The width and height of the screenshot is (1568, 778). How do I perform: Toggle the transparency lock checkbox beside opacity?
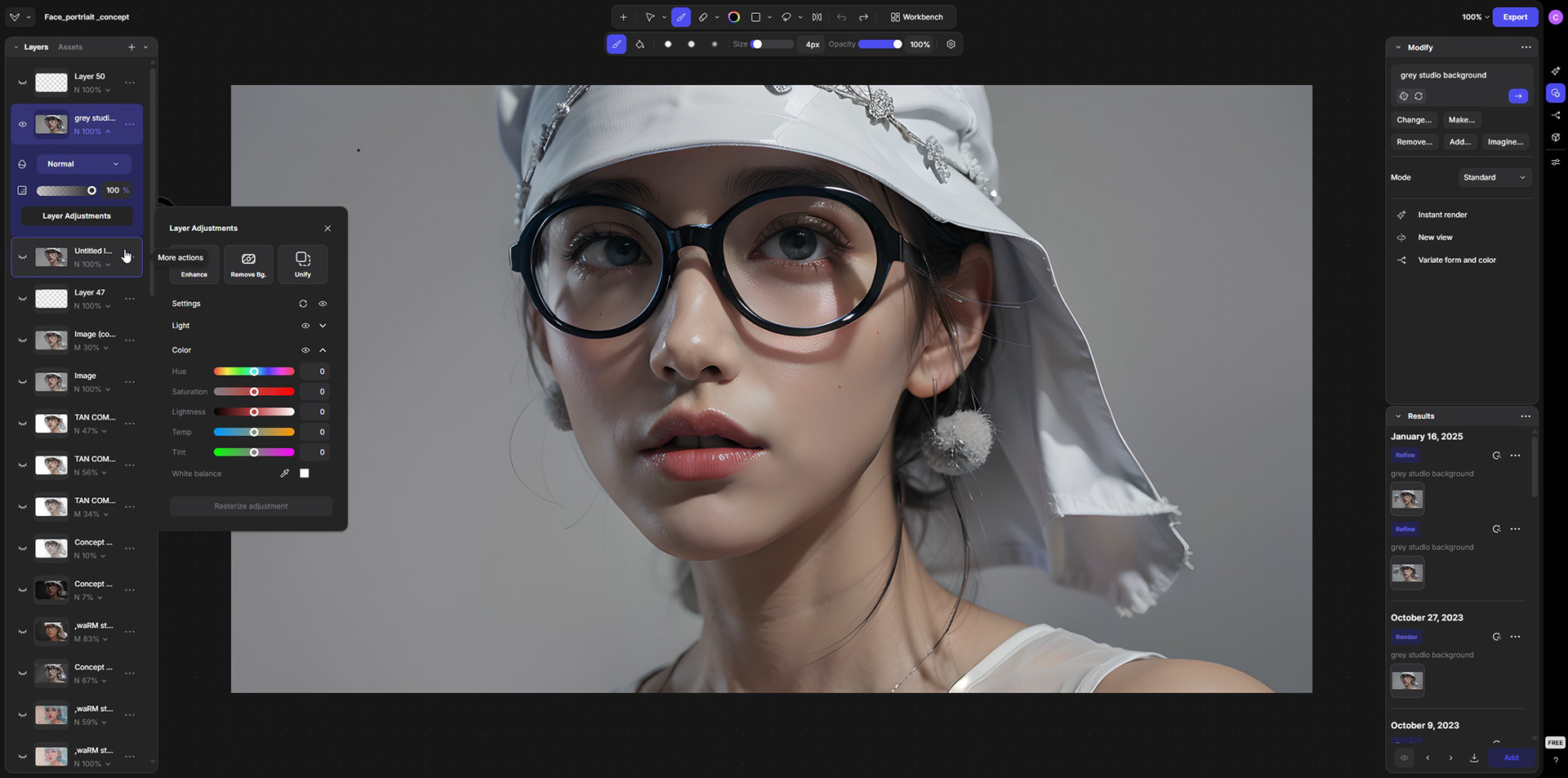[22, 190]
